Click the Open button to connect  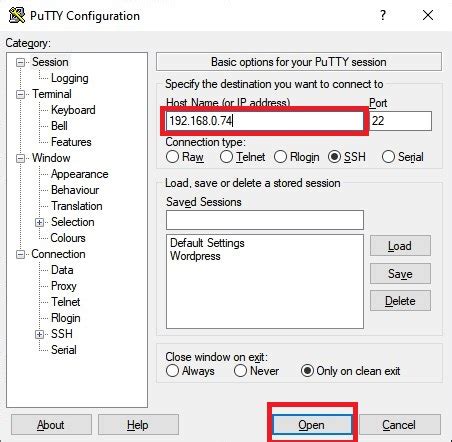pos(312,425)
